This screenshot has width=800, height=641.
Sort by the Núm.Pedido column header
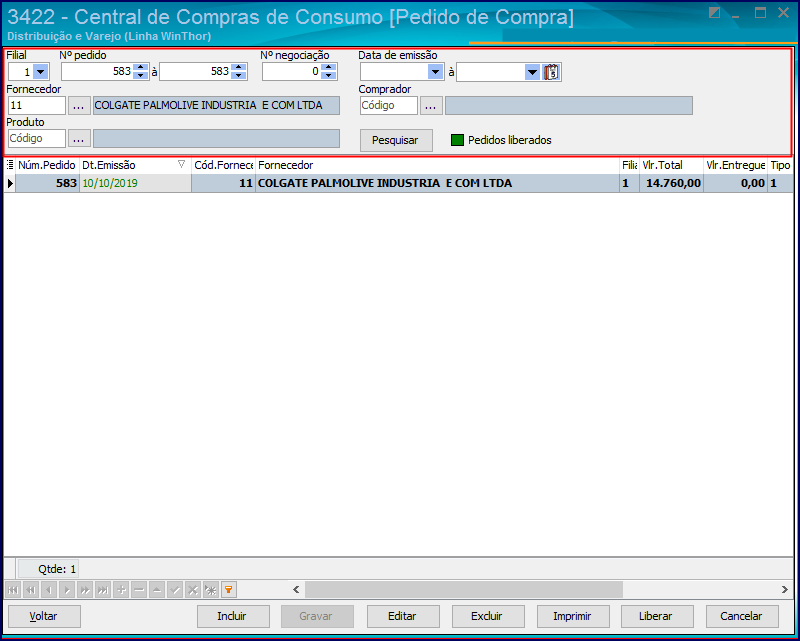[47, 165]
